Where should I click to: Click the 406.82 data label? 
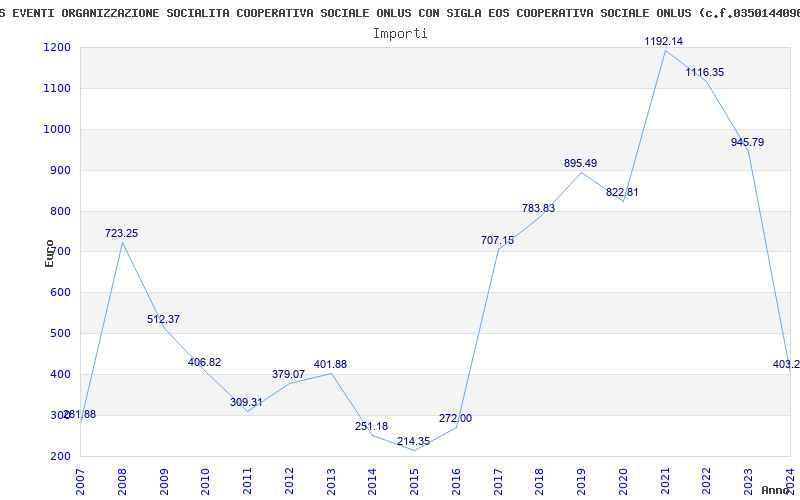(x=205, y=362)
